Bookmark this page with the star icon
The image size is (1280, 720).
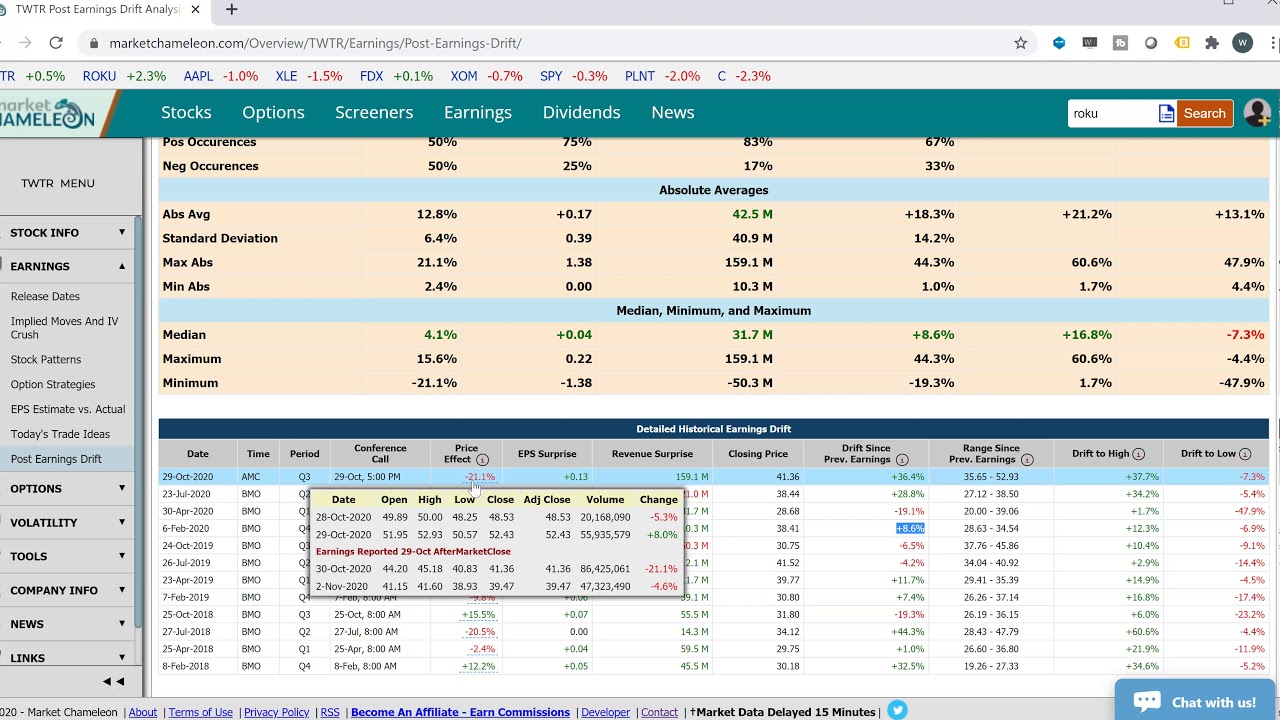(1021, 43)
